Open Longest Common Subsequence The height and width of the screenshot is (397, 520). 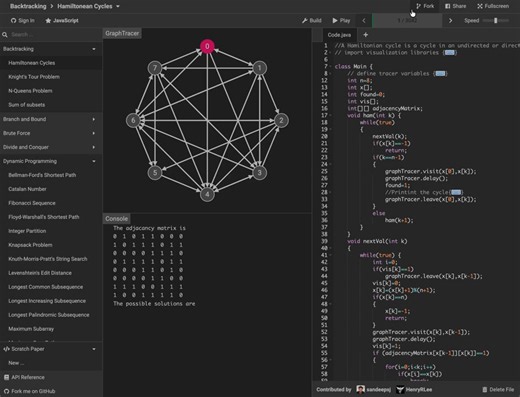51,287
